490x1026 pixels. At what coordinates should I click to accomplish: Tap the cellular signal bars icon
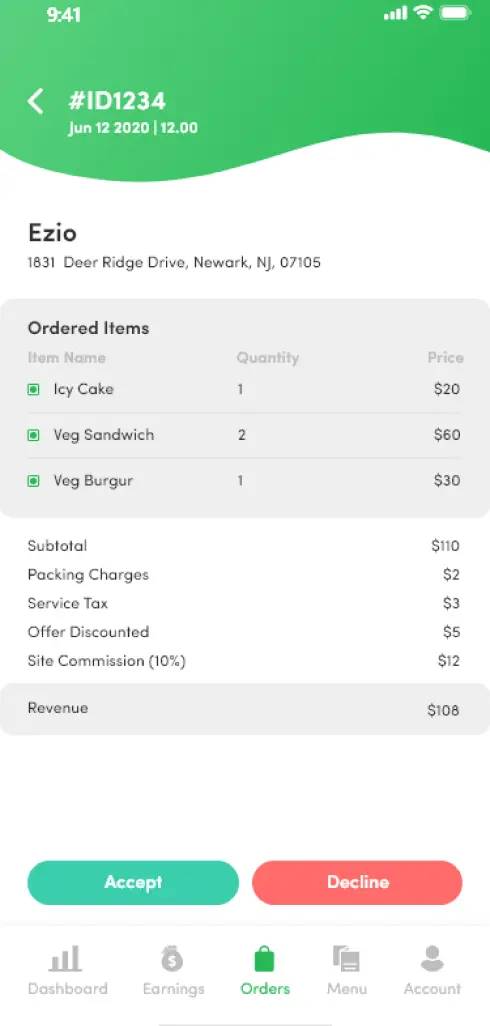pyautogui.click(x=396, y=13)
